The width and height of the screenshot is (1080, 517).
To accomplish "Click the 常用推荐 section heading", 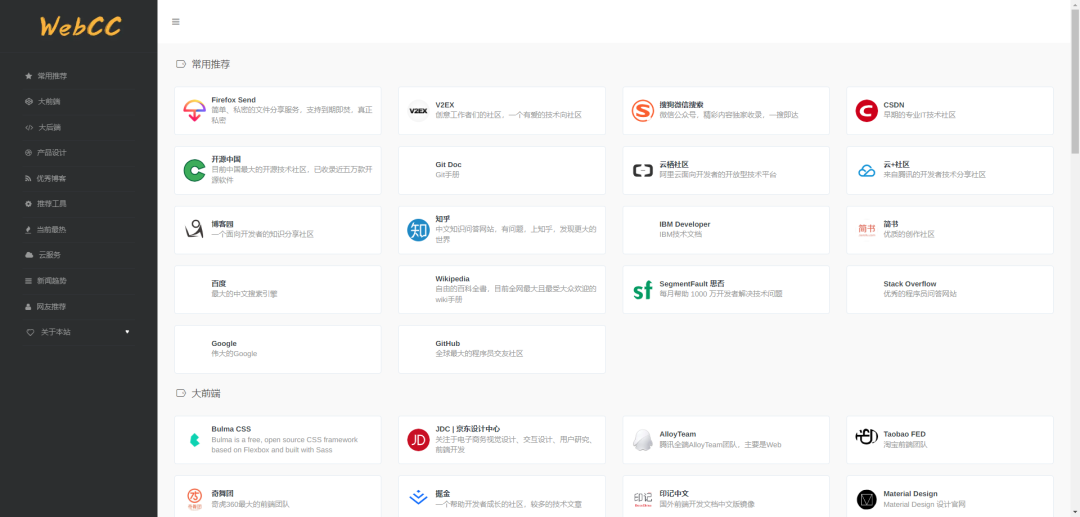I will pos(211,64).
